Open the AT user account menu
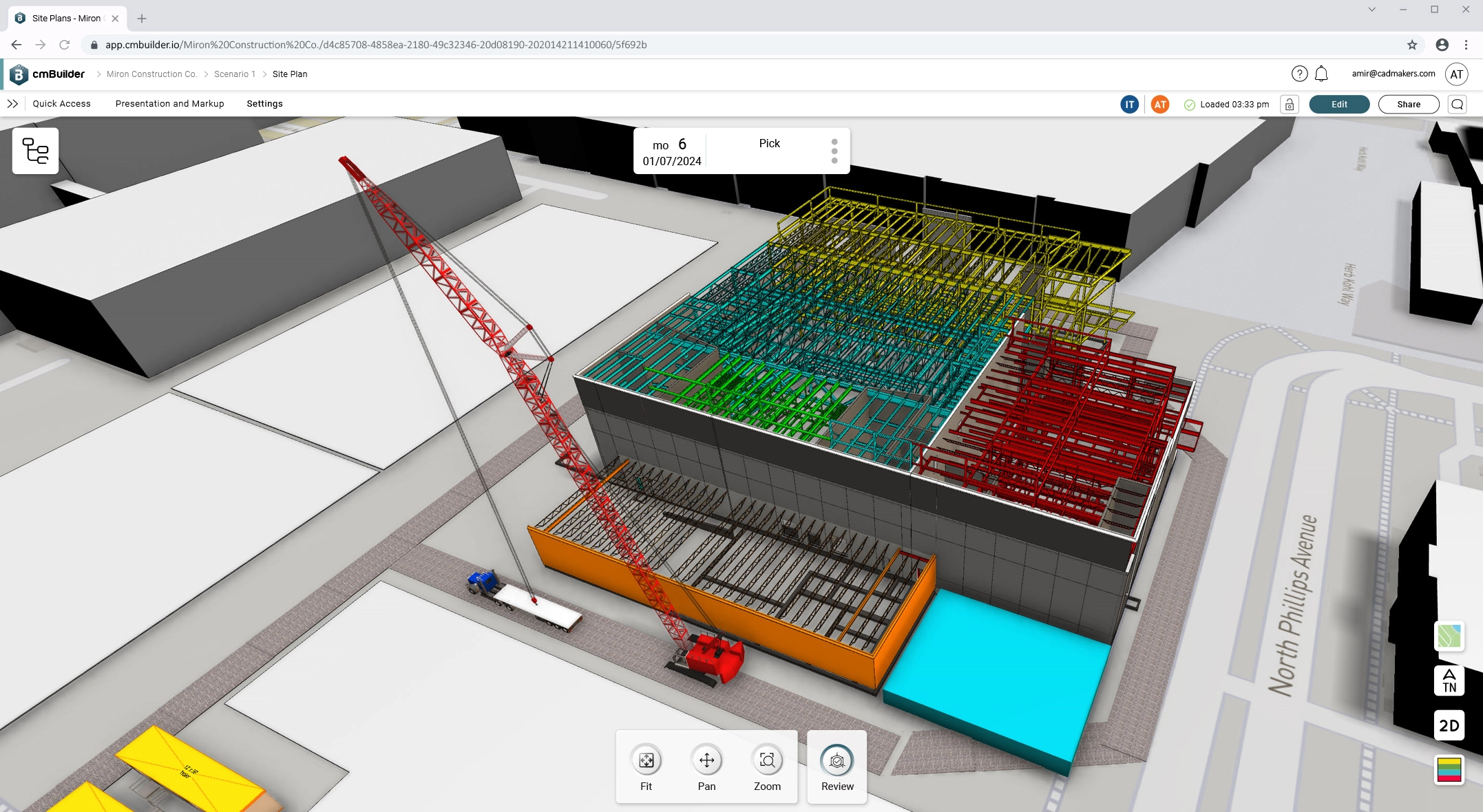The image size is (1483, 812). tap(1457, 74)
